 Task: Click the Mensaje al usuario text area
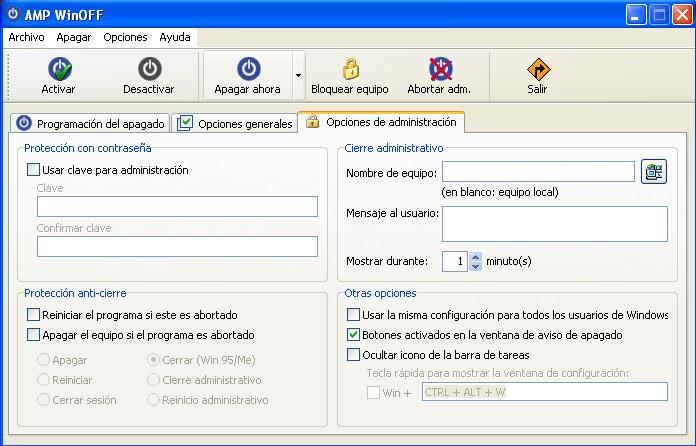point(555,224)
